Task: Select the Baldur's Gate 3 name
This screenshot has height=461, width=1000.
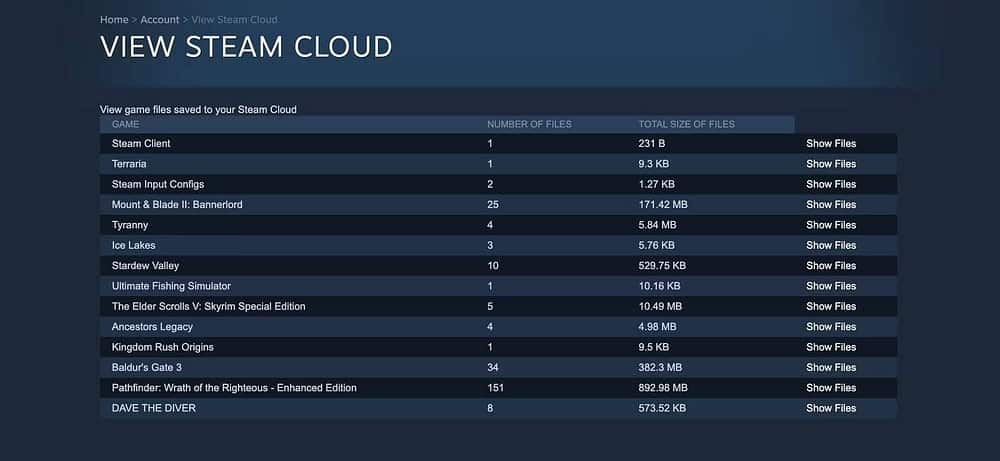Action: (147, 368)
